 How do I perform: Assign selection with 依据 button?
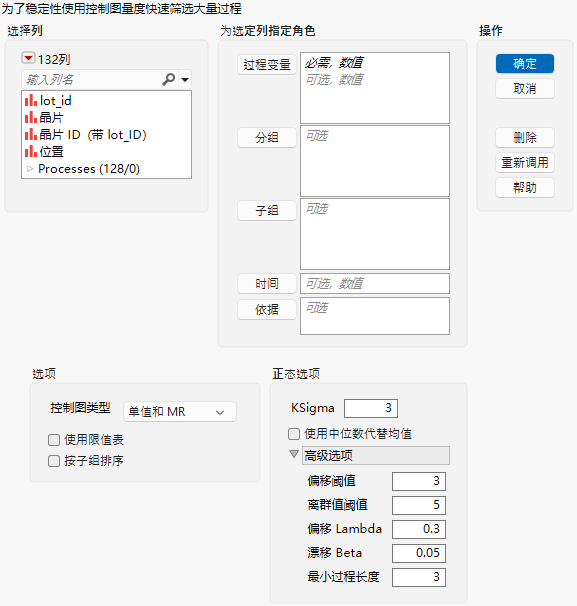pyautogui.click(x=267, y=310)
